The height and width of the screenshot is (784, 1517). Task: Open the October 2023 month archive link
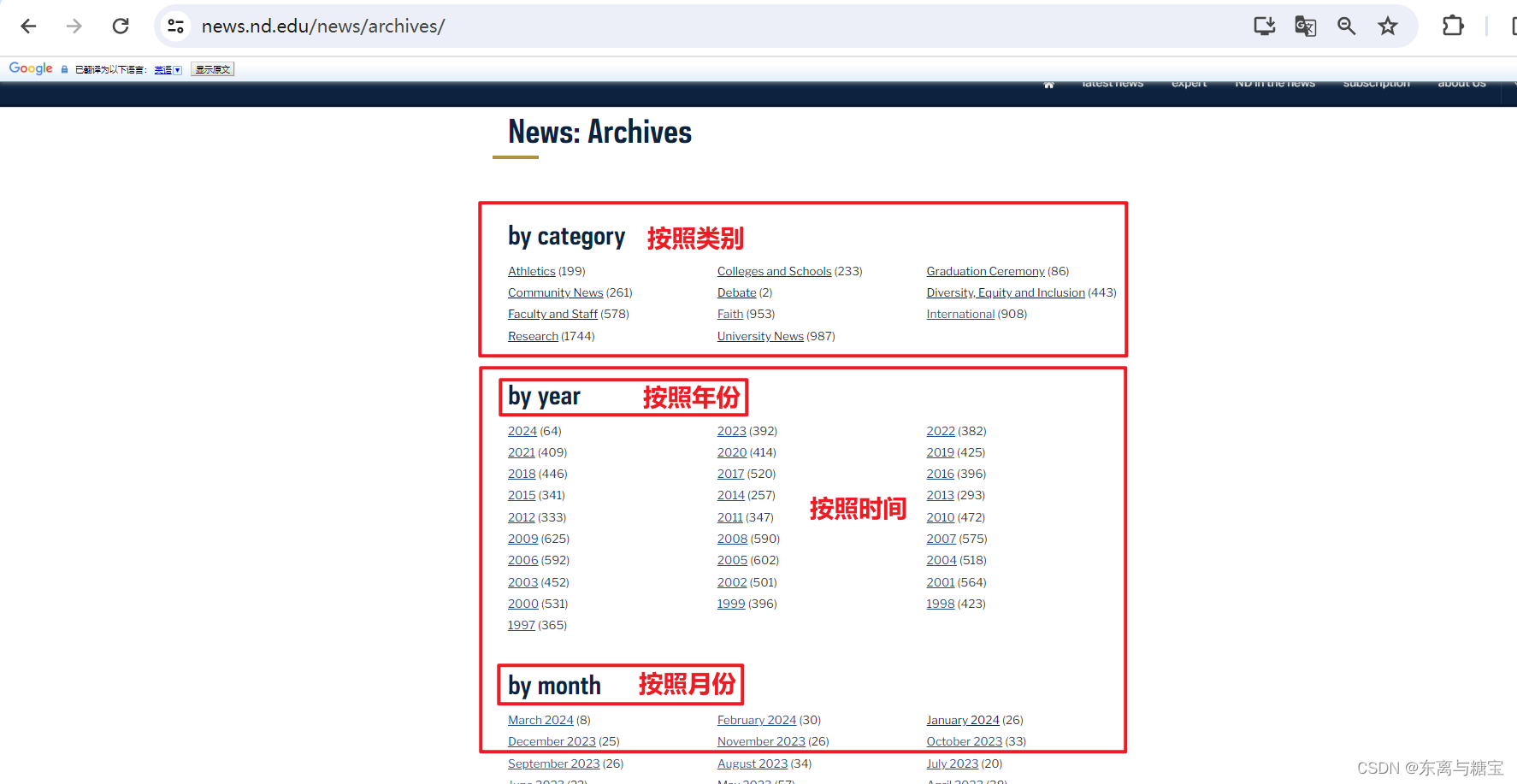pos(965,741)
